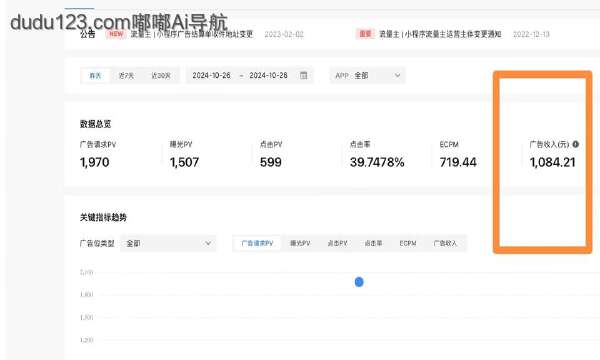Click the end date 2024-10-26 field

(268, 75)
